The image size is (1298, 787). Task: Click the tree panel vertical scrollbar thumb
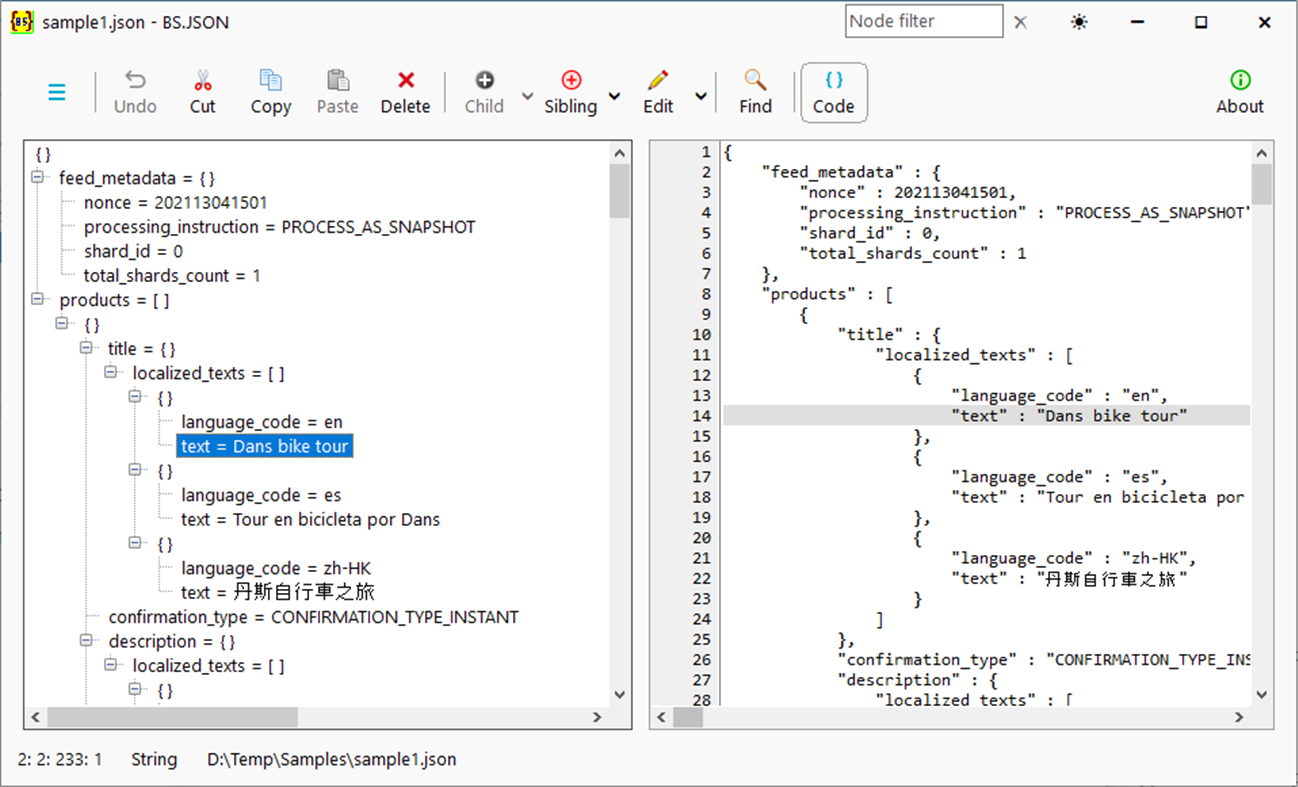coord(620,191)
